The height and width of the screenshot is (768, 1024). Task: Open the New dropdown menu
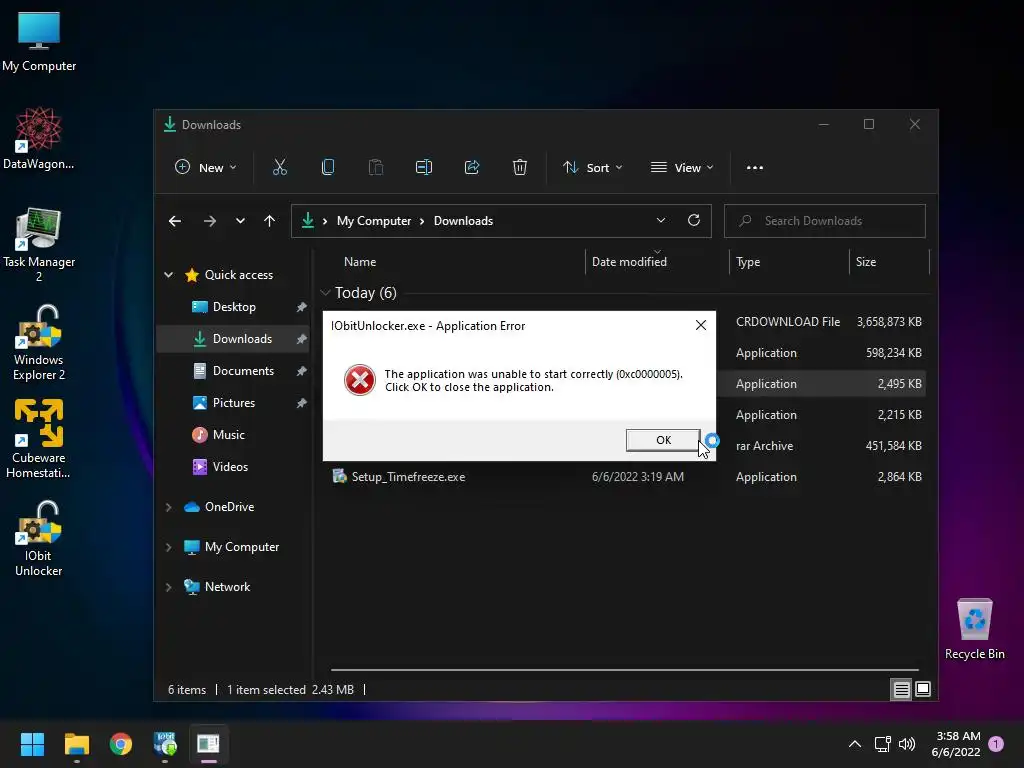(x=206, y=168)
